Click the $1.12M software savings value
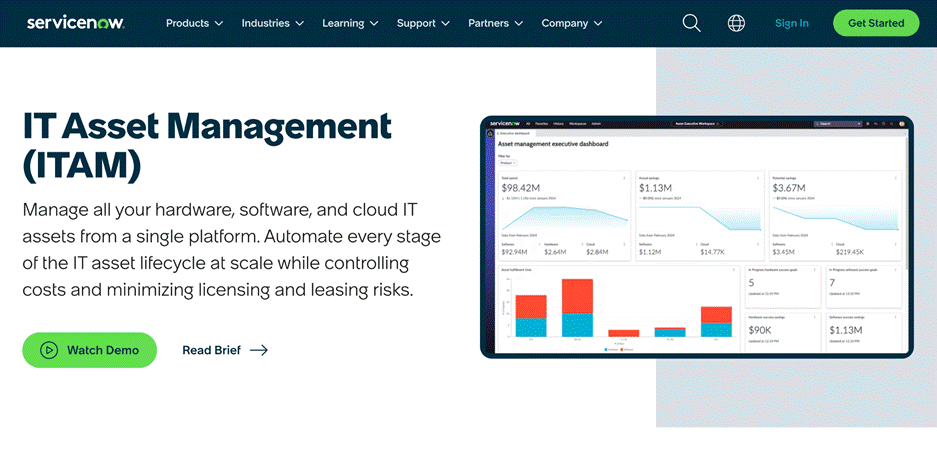 coord(650,252)
